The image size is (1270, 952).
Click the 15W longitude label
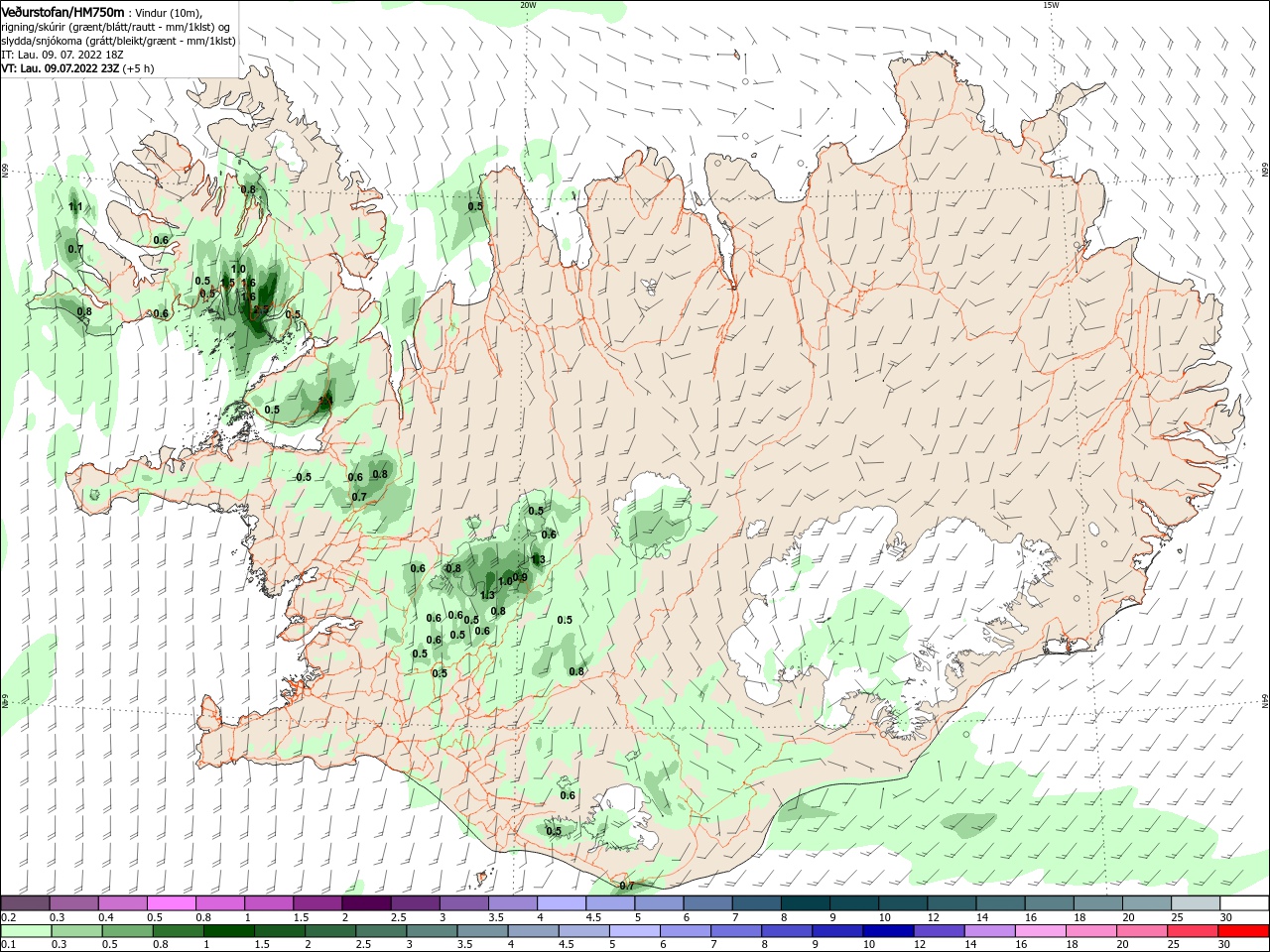(1051, 4)
